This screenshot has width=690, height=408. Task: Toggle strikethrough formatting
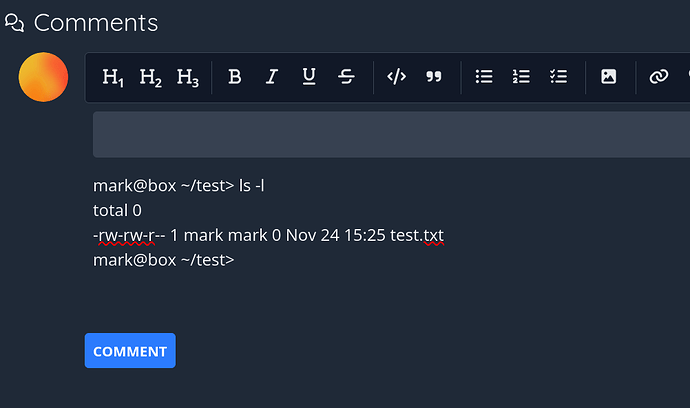click(x=346, y=77)
